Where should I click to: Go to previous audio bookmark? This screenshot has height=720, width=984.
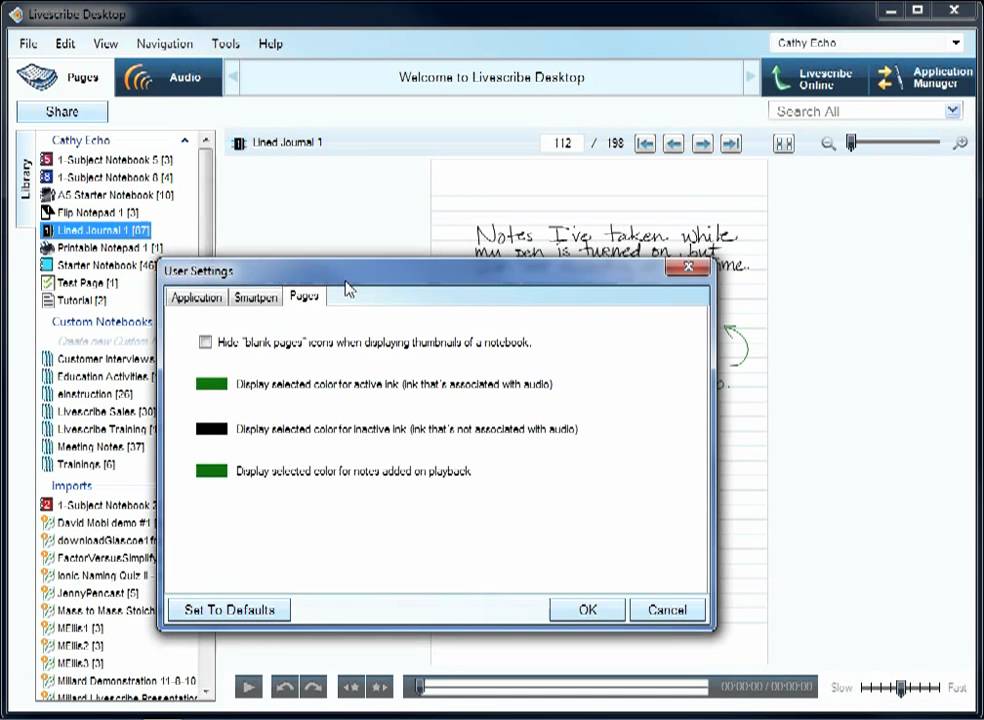pos(351,687)
